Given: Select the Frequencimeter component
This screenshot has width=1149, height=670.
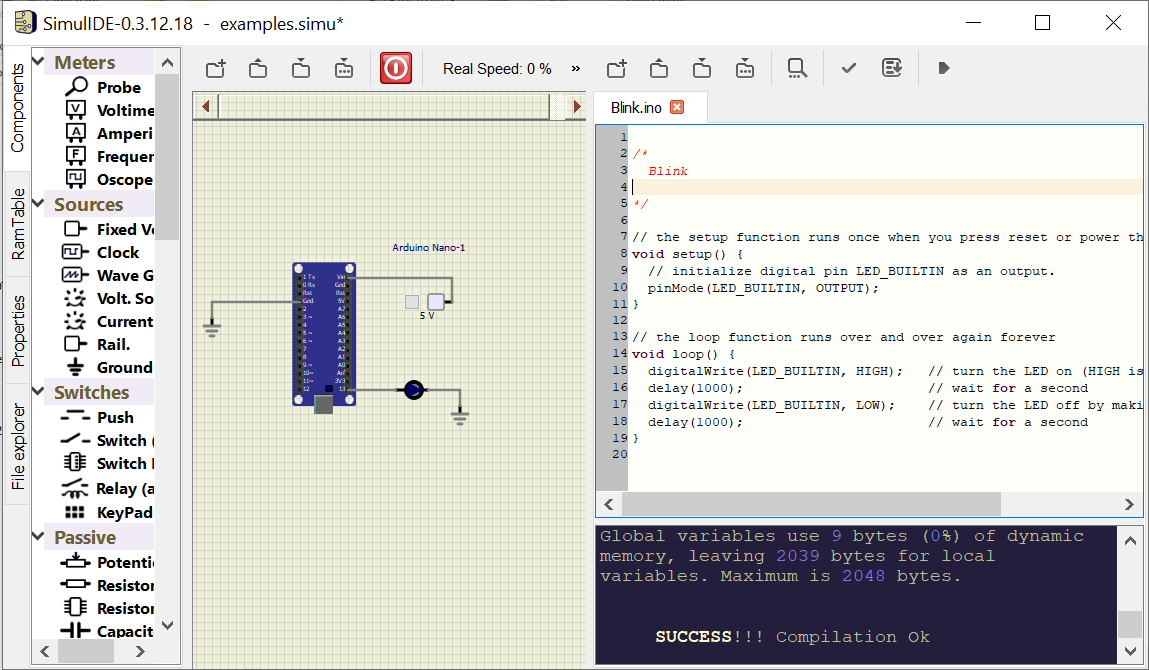Looking at the screenshot, I should point(108,156).
